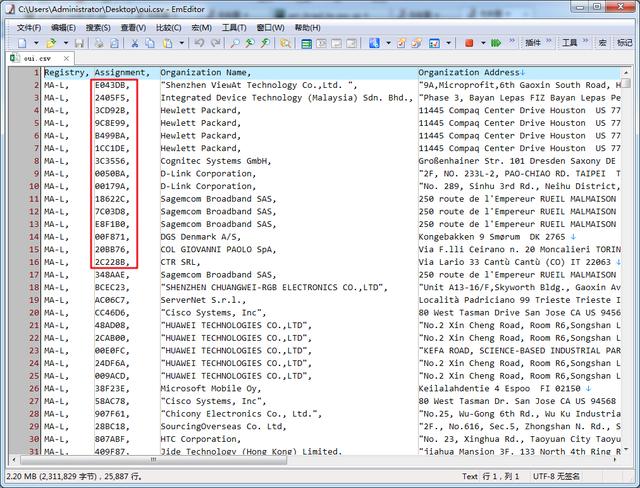
Task: Expand the dropdown beside the globe icon
Action: click(388, 42)
